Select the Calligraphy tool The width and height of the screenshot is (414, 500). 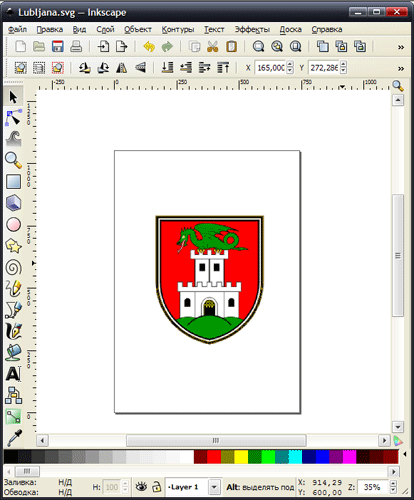point(13,331)
